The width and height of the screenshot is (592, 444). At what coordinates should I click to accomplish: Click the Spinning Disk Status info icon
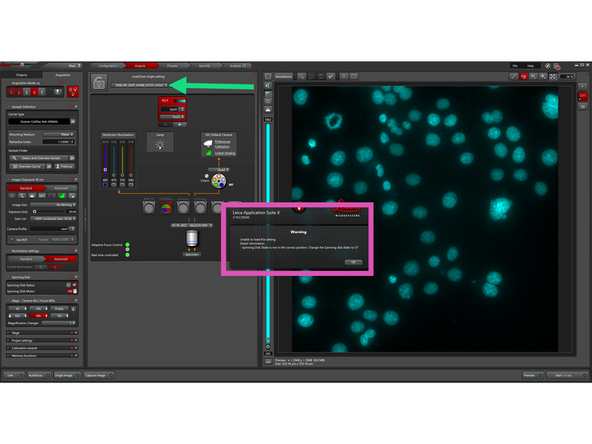pos(68,285)
